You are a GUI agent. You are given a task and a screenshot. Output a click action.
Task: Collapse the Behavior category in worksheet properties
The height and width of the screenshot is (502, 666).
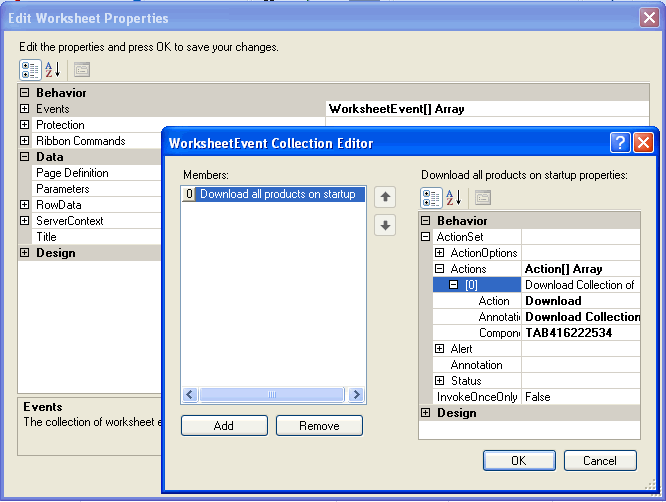click(25, 92)
